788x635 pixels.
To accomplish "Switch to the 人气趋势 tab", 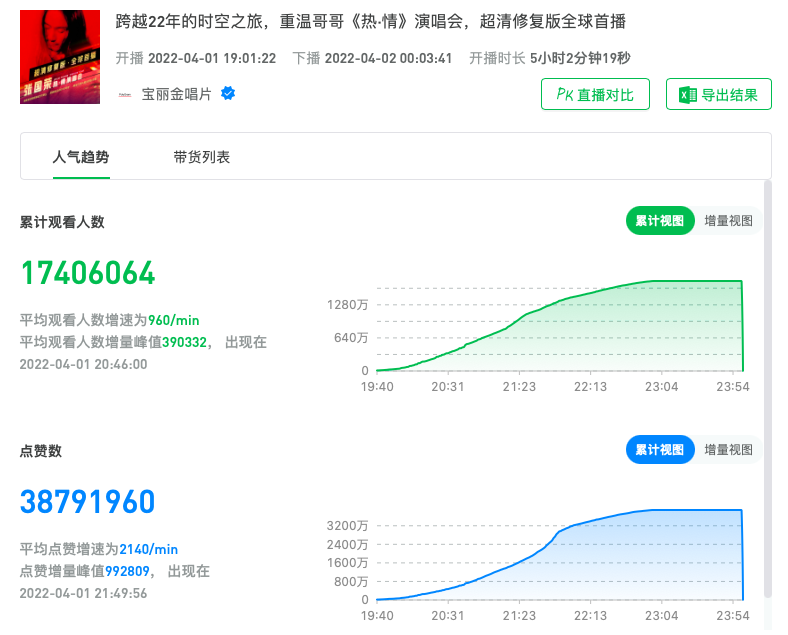I will coord(81,157).
